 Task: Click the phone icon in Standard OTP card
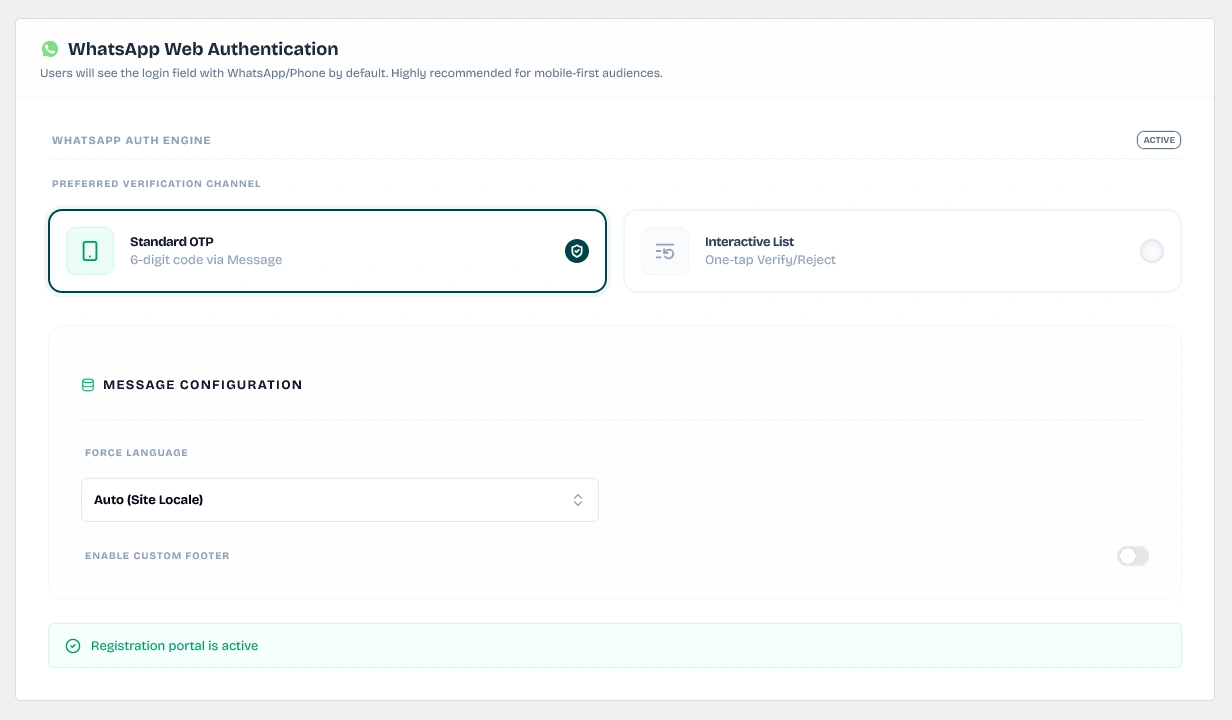(x=90, y=251)
